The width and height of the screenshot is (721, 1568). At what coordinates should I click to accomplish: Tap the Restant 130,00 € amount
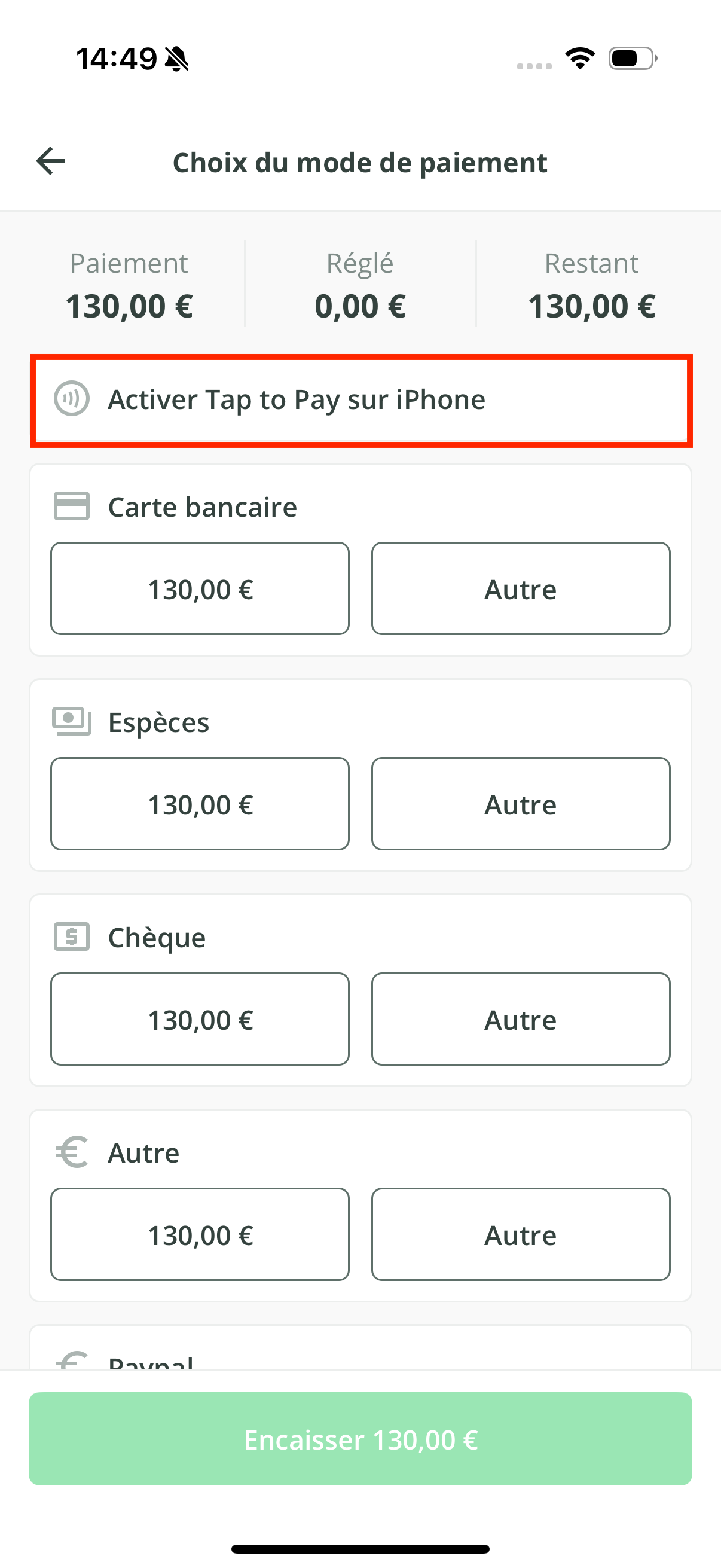pyautogui.click(x=591, y=306)
